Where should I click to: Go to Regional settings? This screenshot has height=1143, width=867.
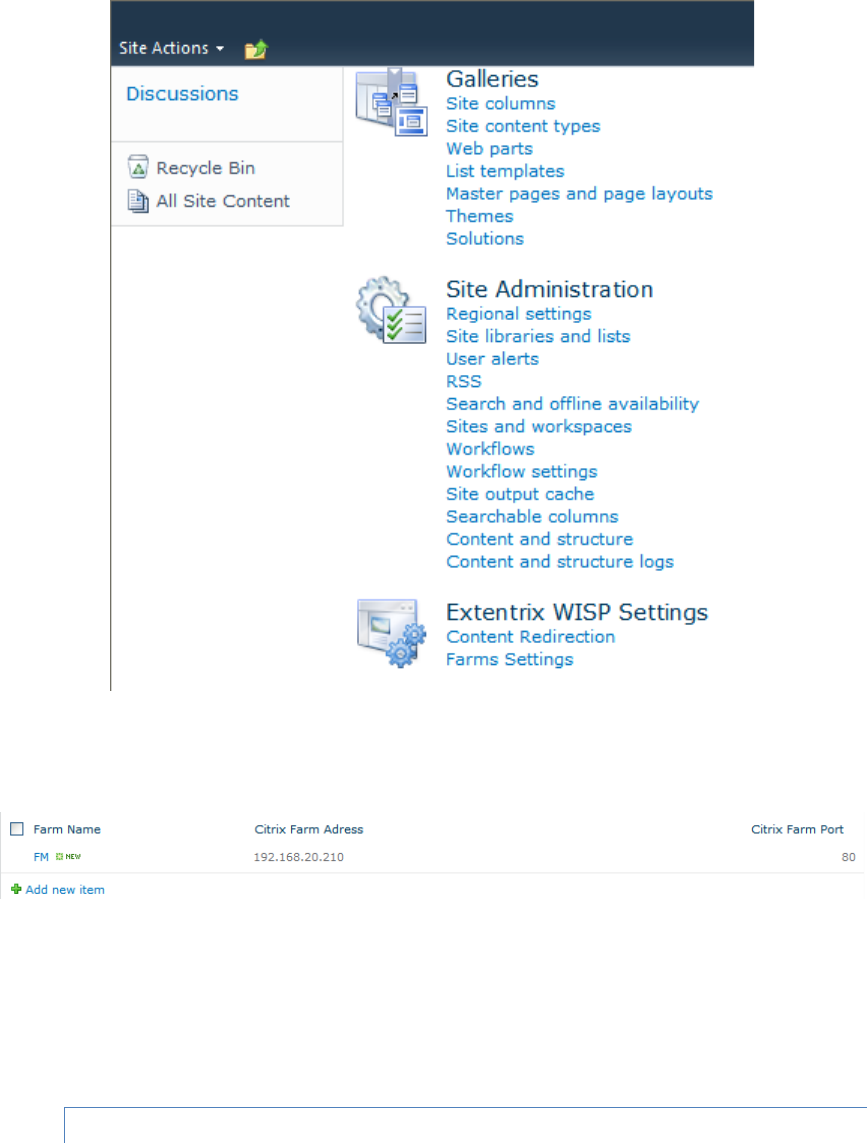pyautogui.click(x=518, y=314)
